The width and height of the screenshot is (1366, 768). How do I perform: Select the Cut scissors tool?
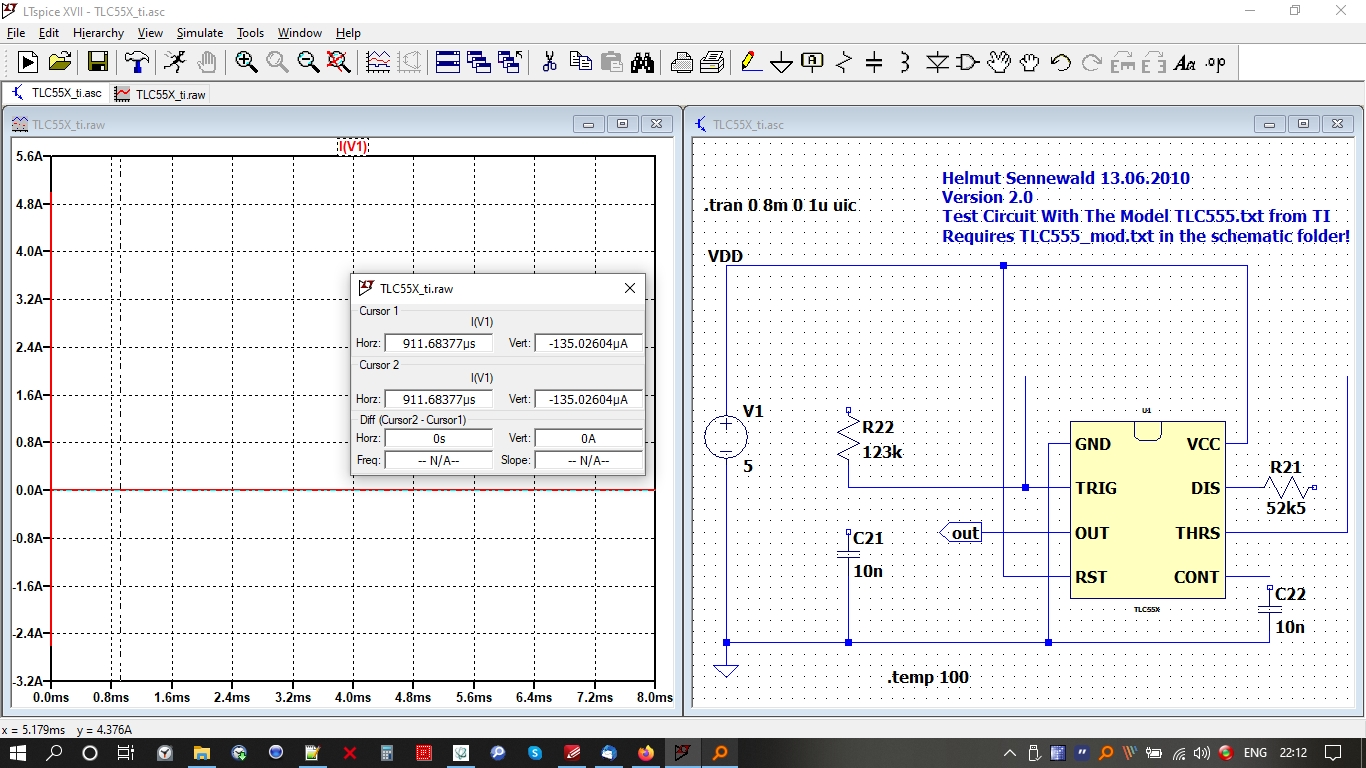coord(549,62)
